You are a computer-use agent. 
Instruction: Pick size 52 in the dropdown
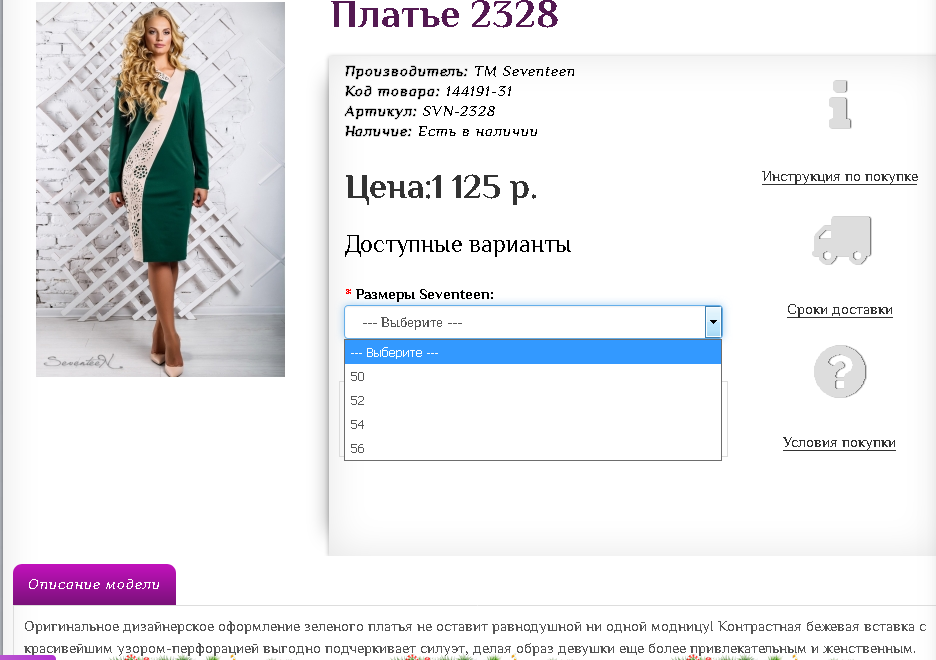click(532, 401)
